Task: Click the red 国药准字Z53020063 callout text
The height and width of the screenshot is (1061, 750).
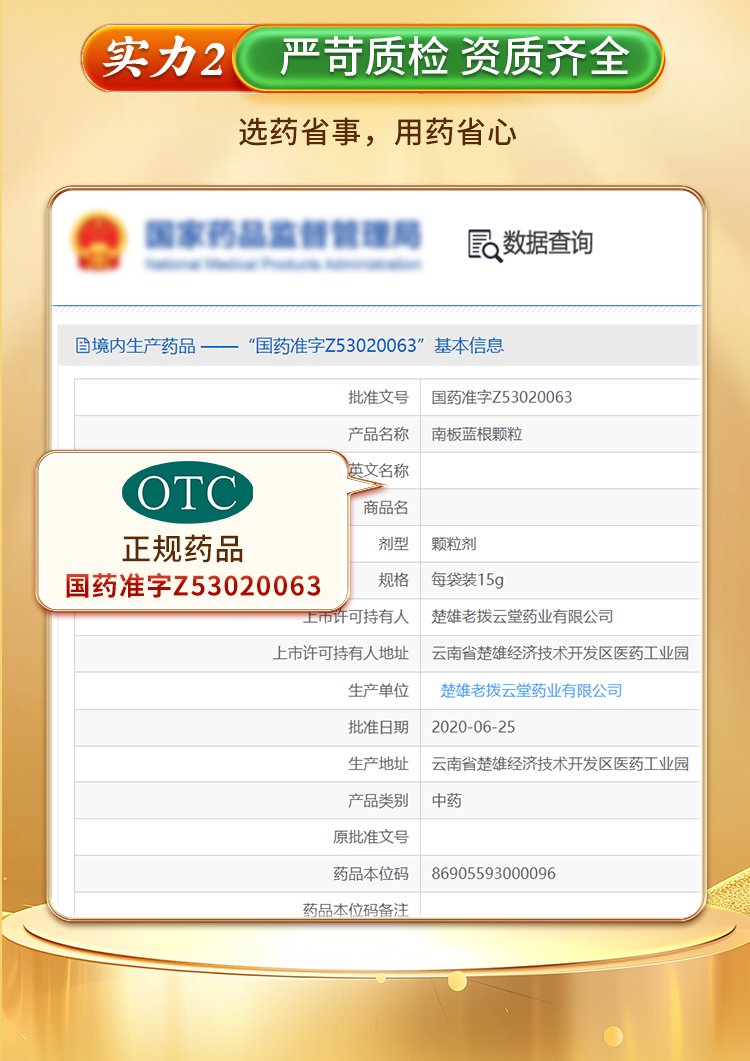Action: click(x=193, y=586)
